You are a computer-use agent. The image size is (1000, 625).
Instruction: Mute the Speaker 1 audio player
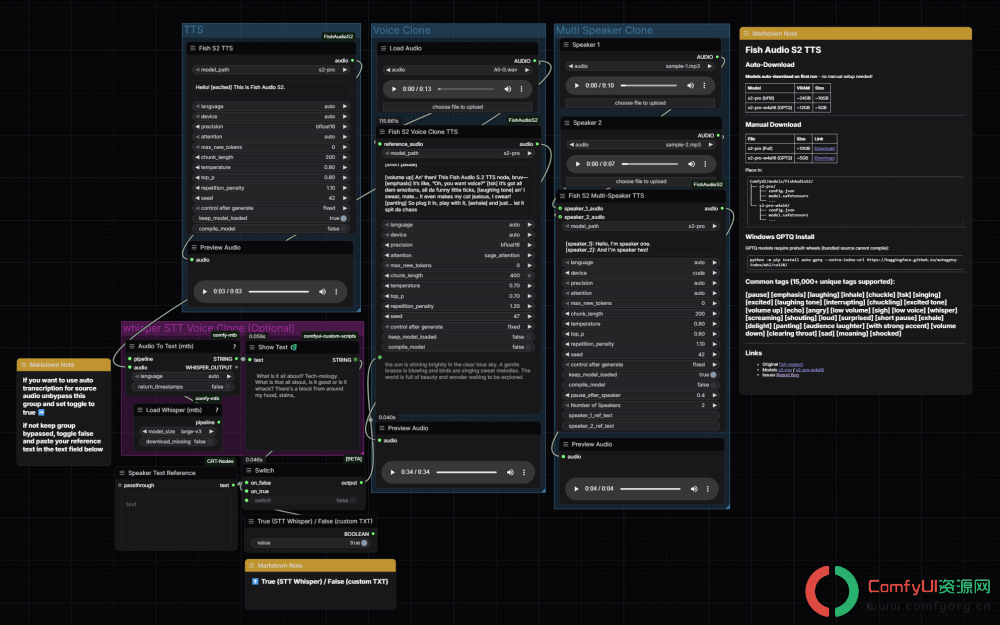click(x=690, y=85)
